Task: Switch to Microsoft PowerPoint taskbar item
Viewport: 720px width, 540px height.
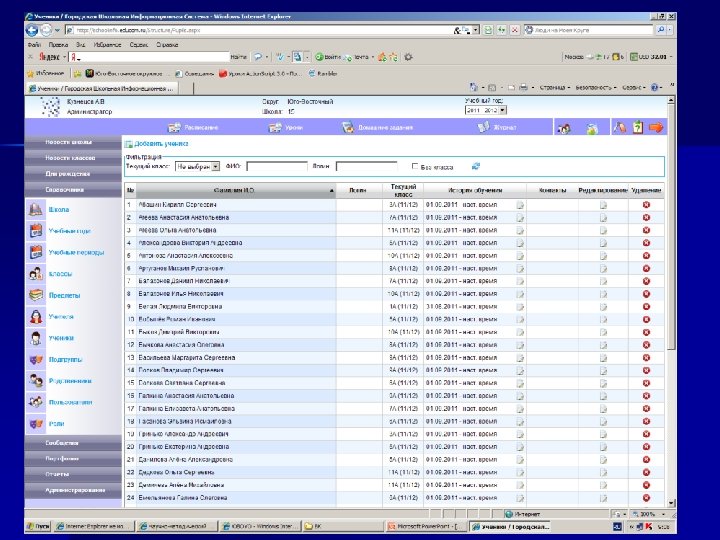Action: [x=426, y=526]
